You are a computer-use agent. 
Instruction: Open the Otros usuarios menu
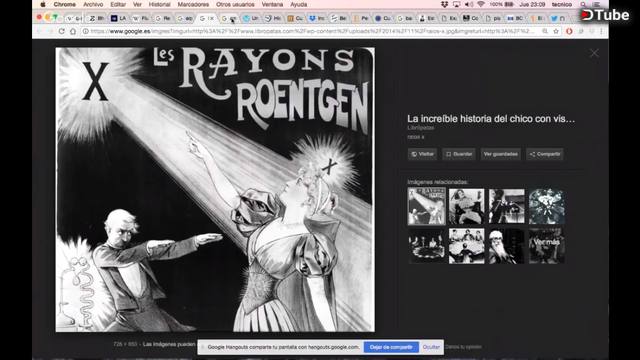pyautogui.click(x=235, y=4)
